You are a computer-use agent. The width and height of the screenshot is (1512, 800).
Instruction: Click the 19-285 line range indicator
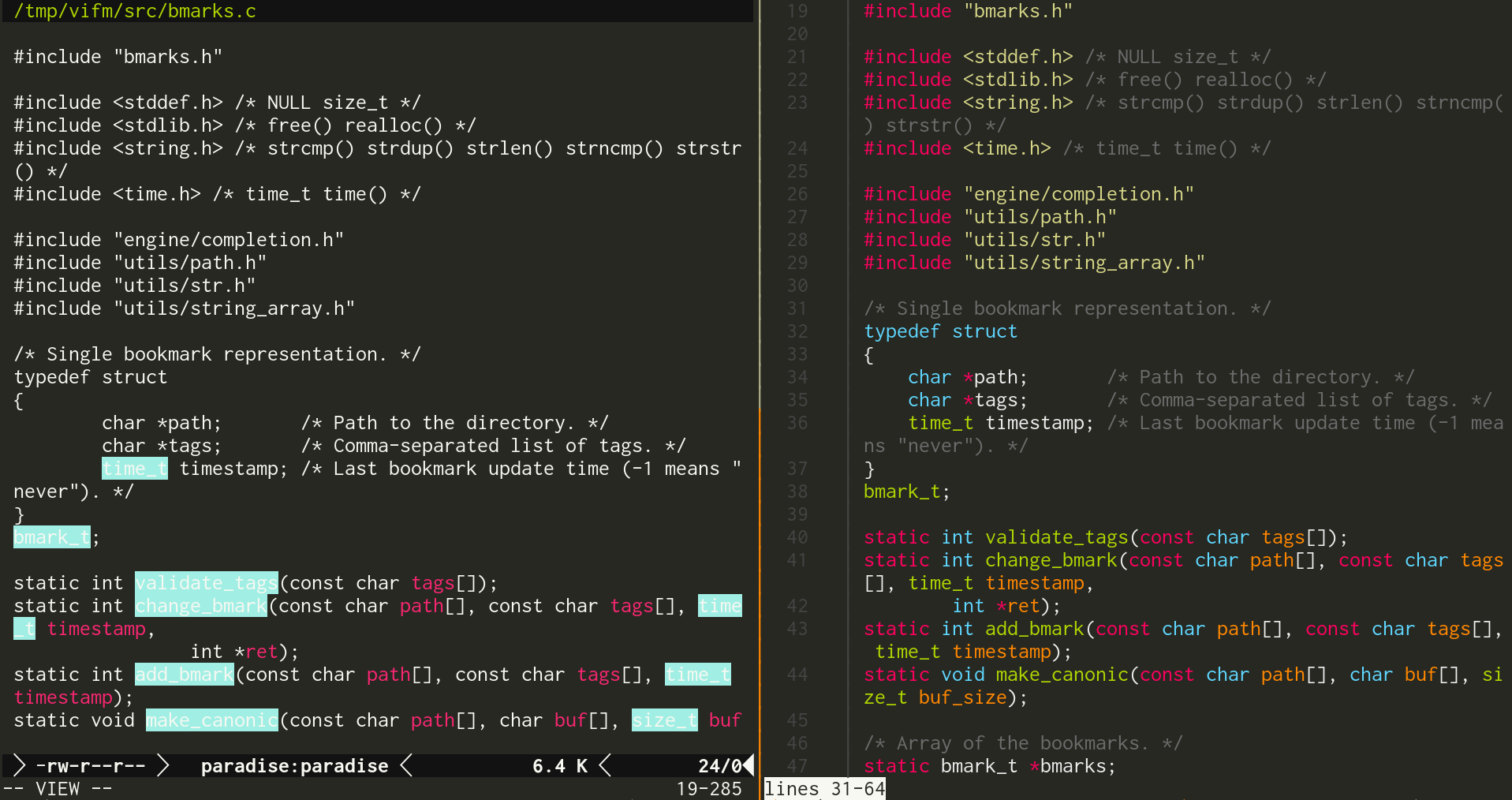point(708,788)
